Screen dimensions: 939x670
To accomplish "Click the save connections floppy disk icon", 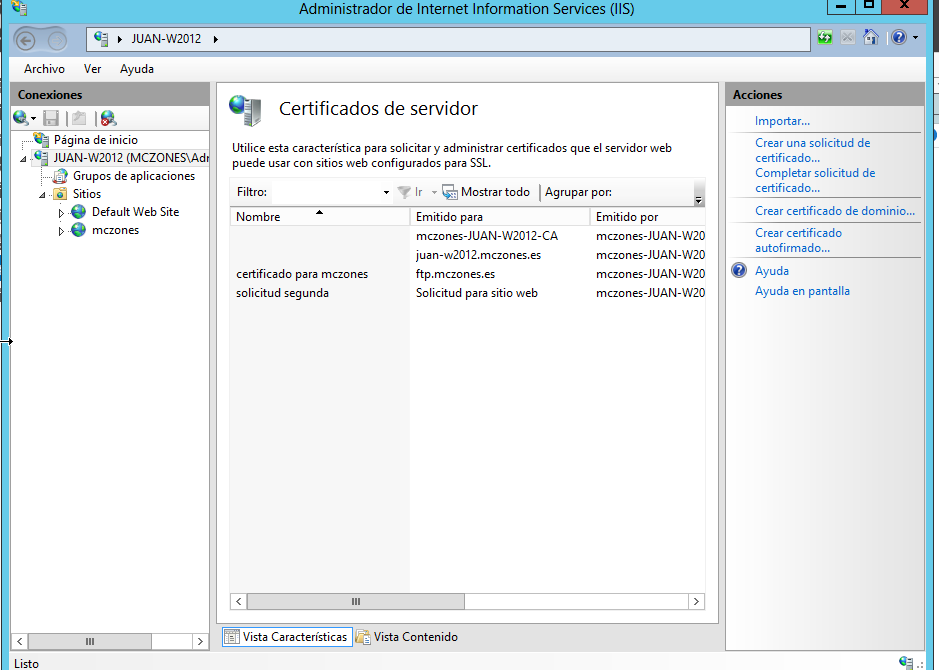I will 51,117.
